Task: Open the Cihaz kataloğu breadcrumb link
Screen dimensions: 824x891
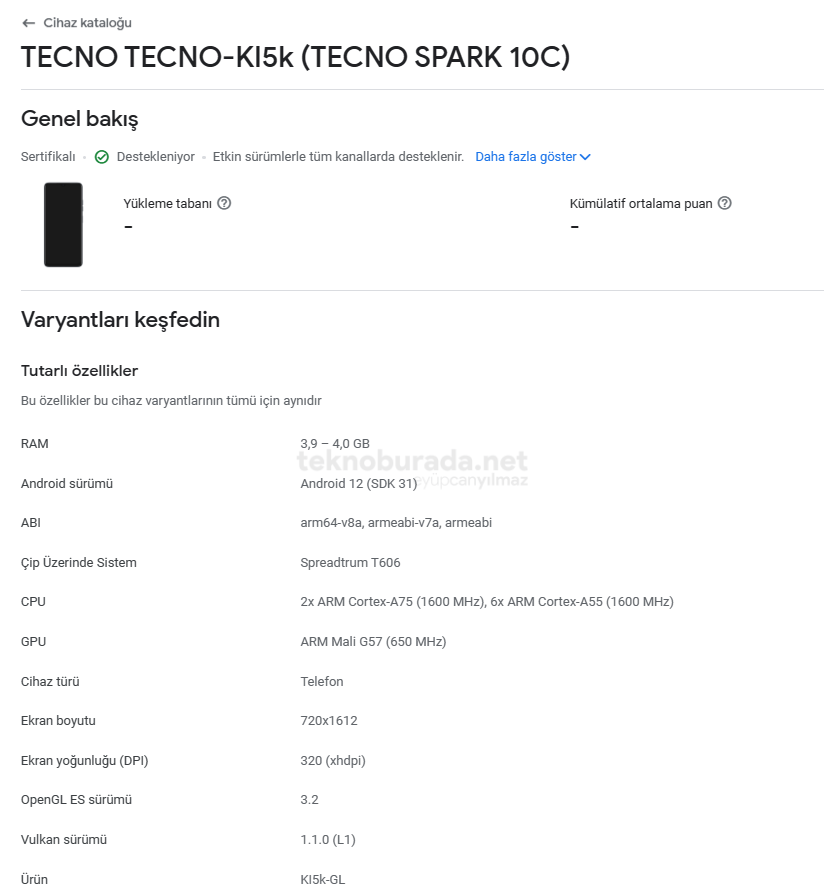Action: click(x=87, y=23)
